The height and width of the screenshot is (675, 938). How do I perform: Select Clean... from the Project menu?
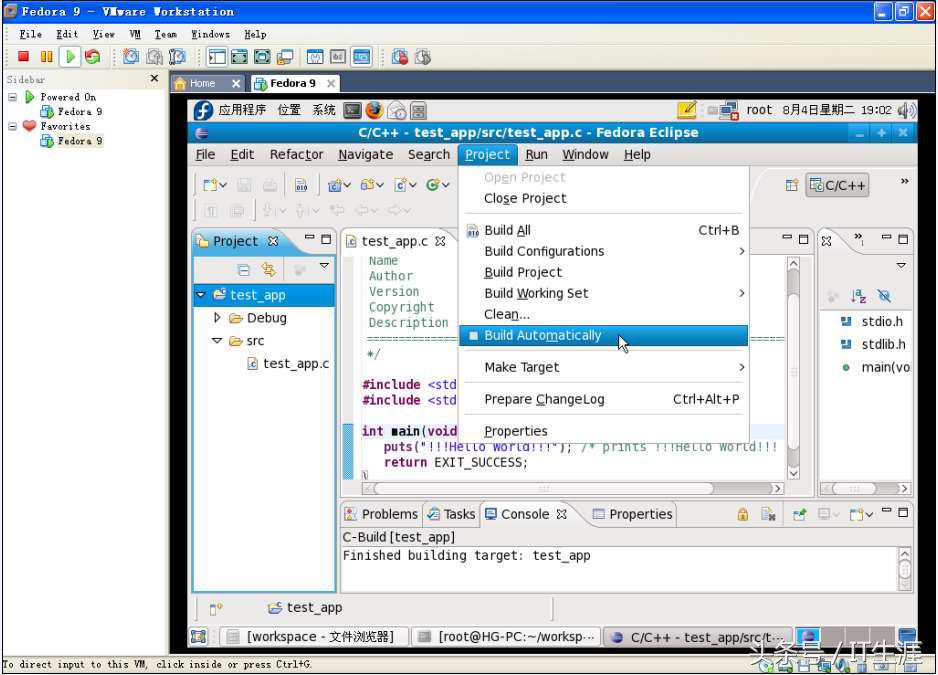tap(505, 314)
